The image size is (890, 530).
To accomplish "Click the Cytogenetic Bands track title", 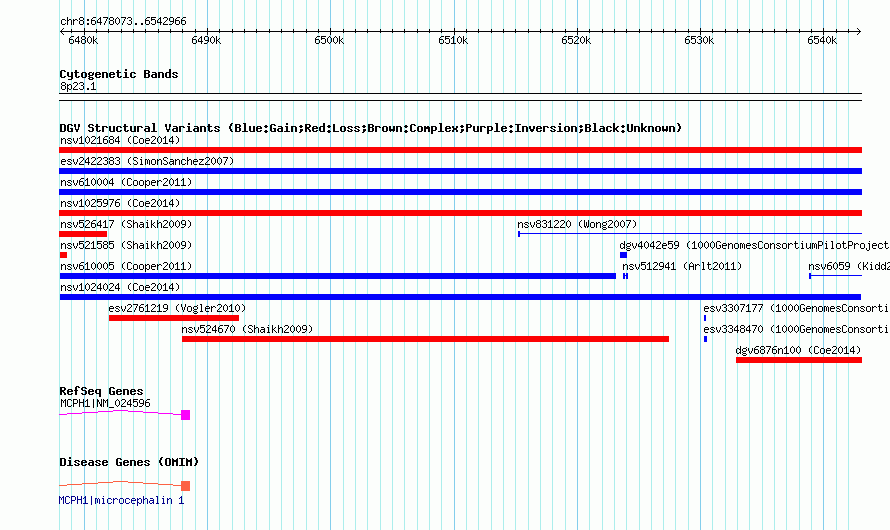I will point(119,74).
